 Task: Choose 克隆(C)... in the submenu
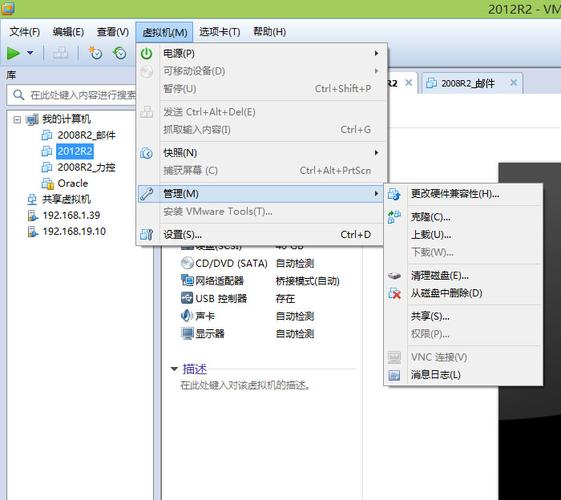pyautogui.click(x=463, y=217)
